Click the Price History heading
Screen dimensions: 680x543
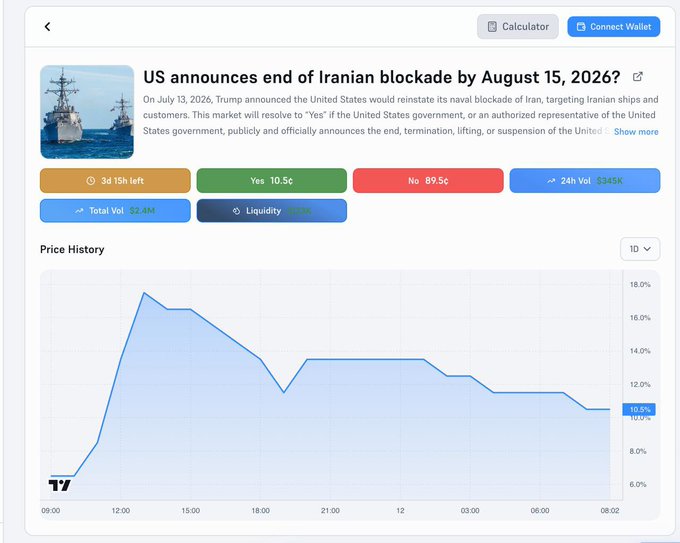coord(72,249)
